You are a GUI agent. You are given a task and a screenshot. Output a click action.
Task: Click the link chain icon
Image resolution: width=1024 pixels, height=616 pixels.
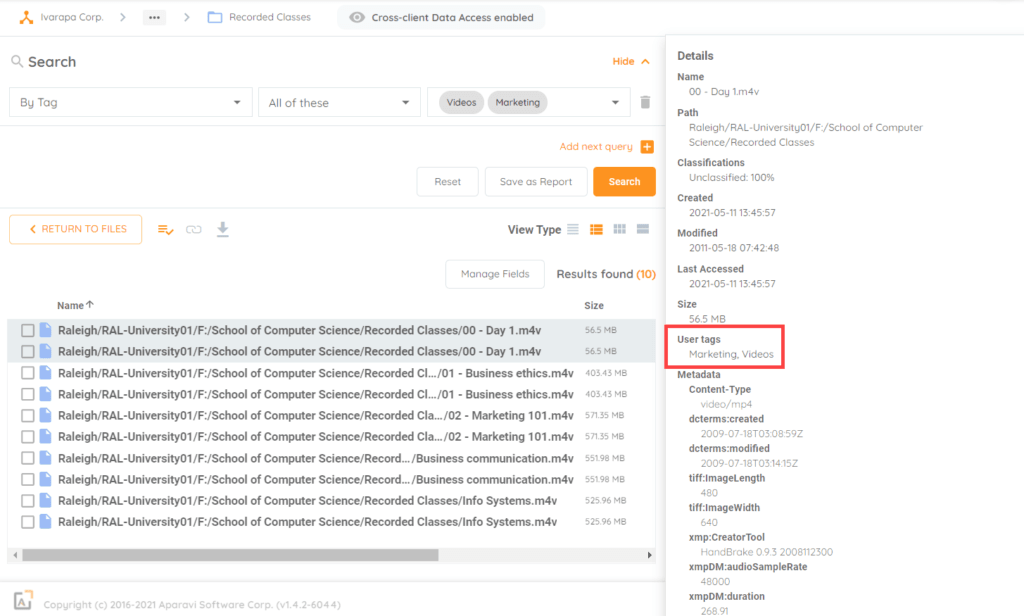tap(193, 229)
